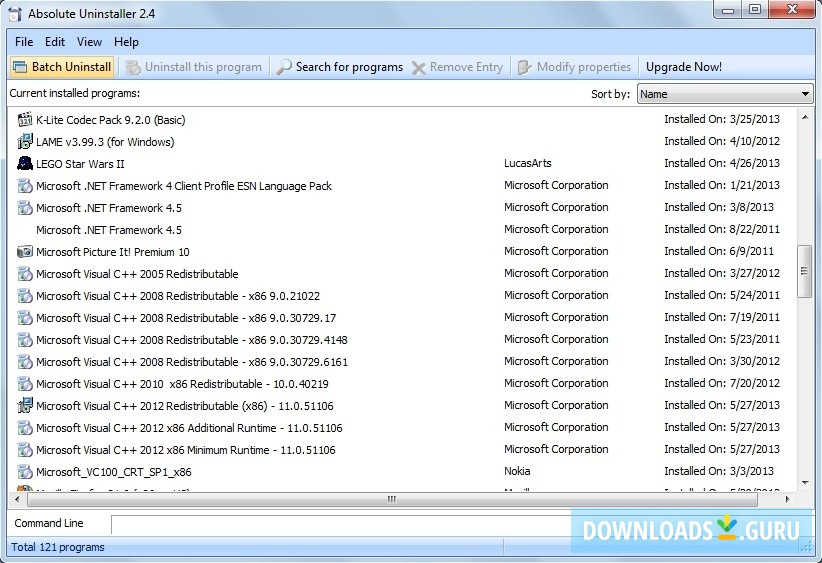Image resolution: width=822 pixels, height=563 pixels.
Task: Click the Microsoft_VC100_CRT_SP1_x86 icon
Action: click(25, 472)
